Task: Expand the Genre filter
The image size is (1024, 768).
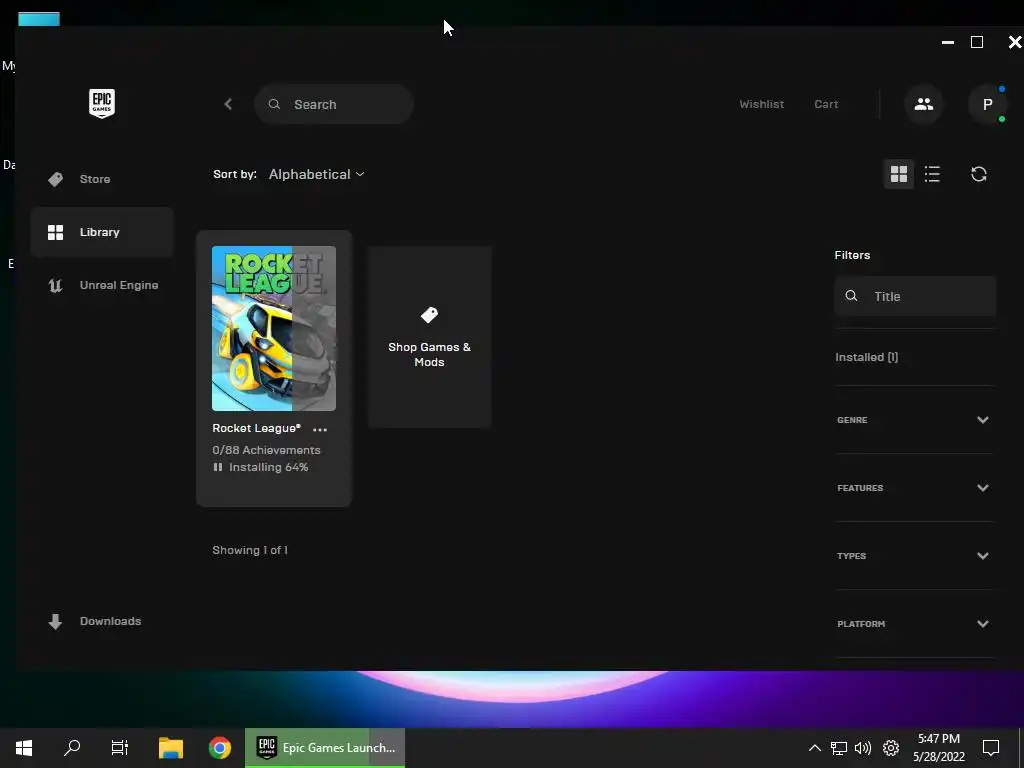Action: (914, 420)
